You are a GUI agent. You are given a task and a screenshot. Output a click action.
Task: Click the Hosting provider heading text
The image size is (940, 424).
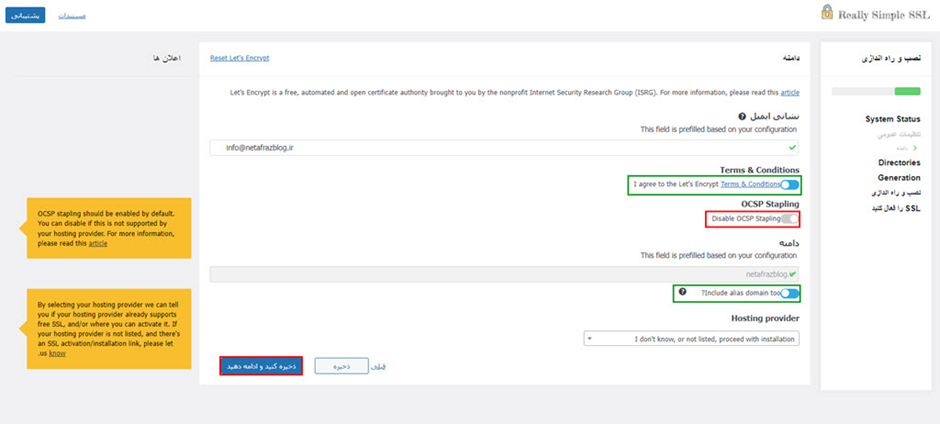click(x=765, y=318)
